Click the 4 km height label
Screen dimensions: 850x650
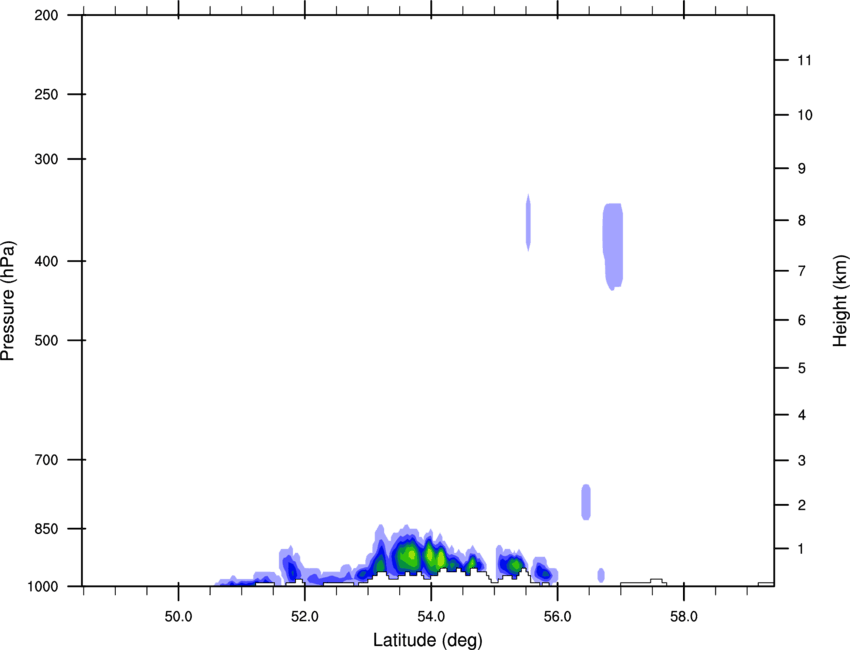(x=801, y=415)
